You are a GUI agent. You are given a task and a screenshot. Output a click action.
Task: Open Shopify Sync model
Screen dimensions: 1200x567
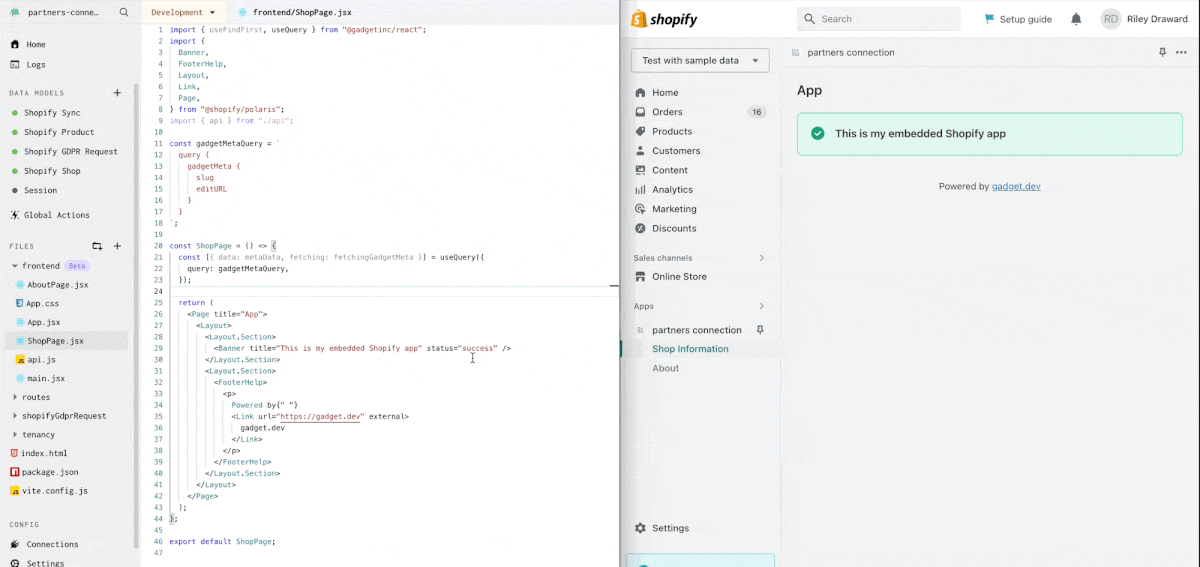pos(52,113)
